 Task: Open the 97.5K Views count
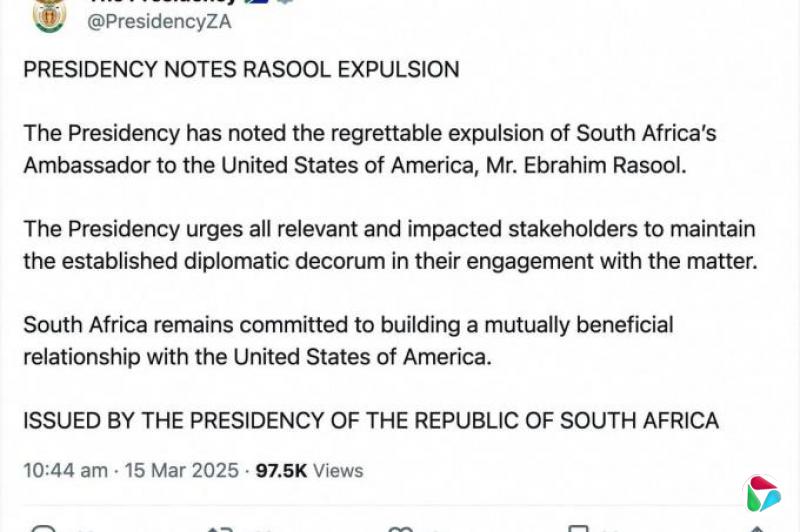(309, 470)
